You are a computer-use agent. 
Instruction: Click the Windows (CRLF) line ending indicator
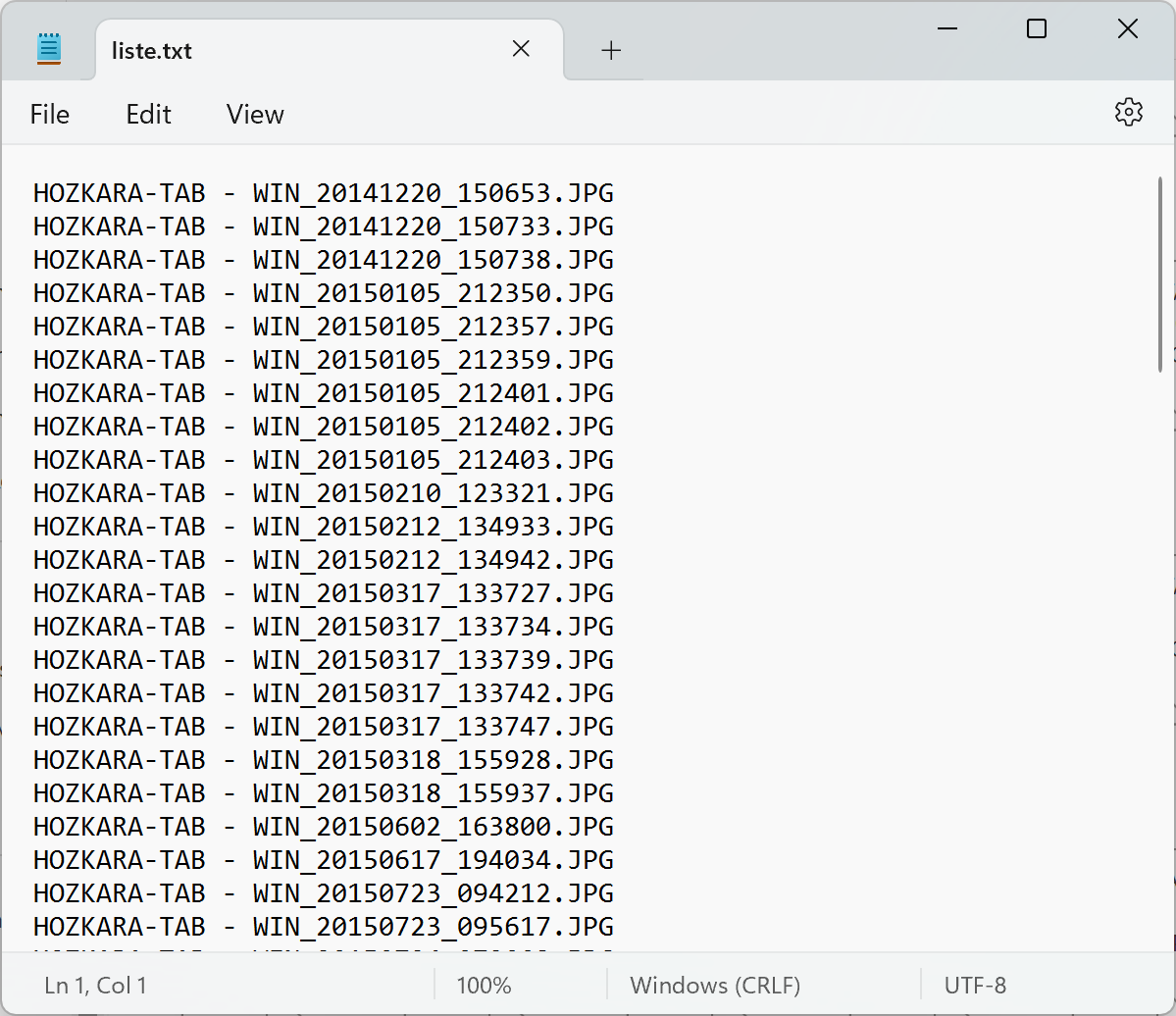click(715, 985)
